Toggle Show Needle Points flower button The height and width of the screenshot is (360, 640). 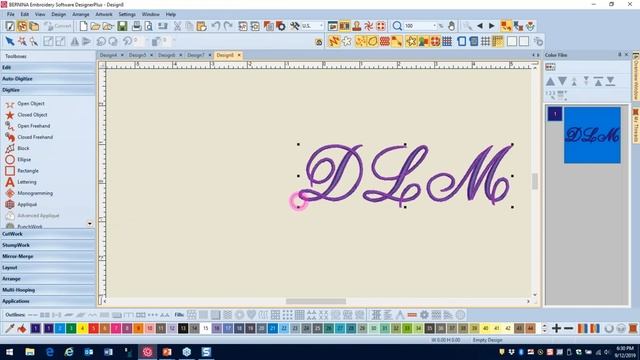(347, 41)
